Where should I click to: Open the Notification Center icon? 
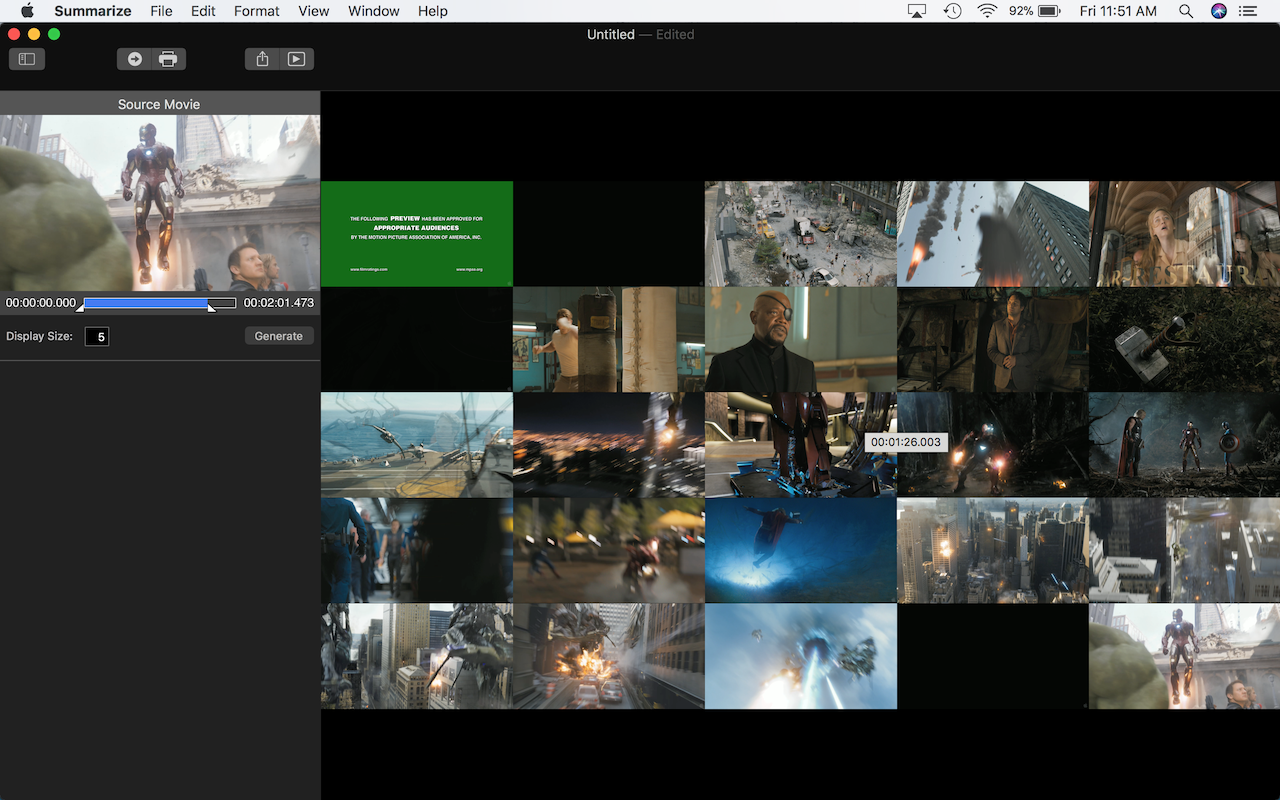point(1248,11)
